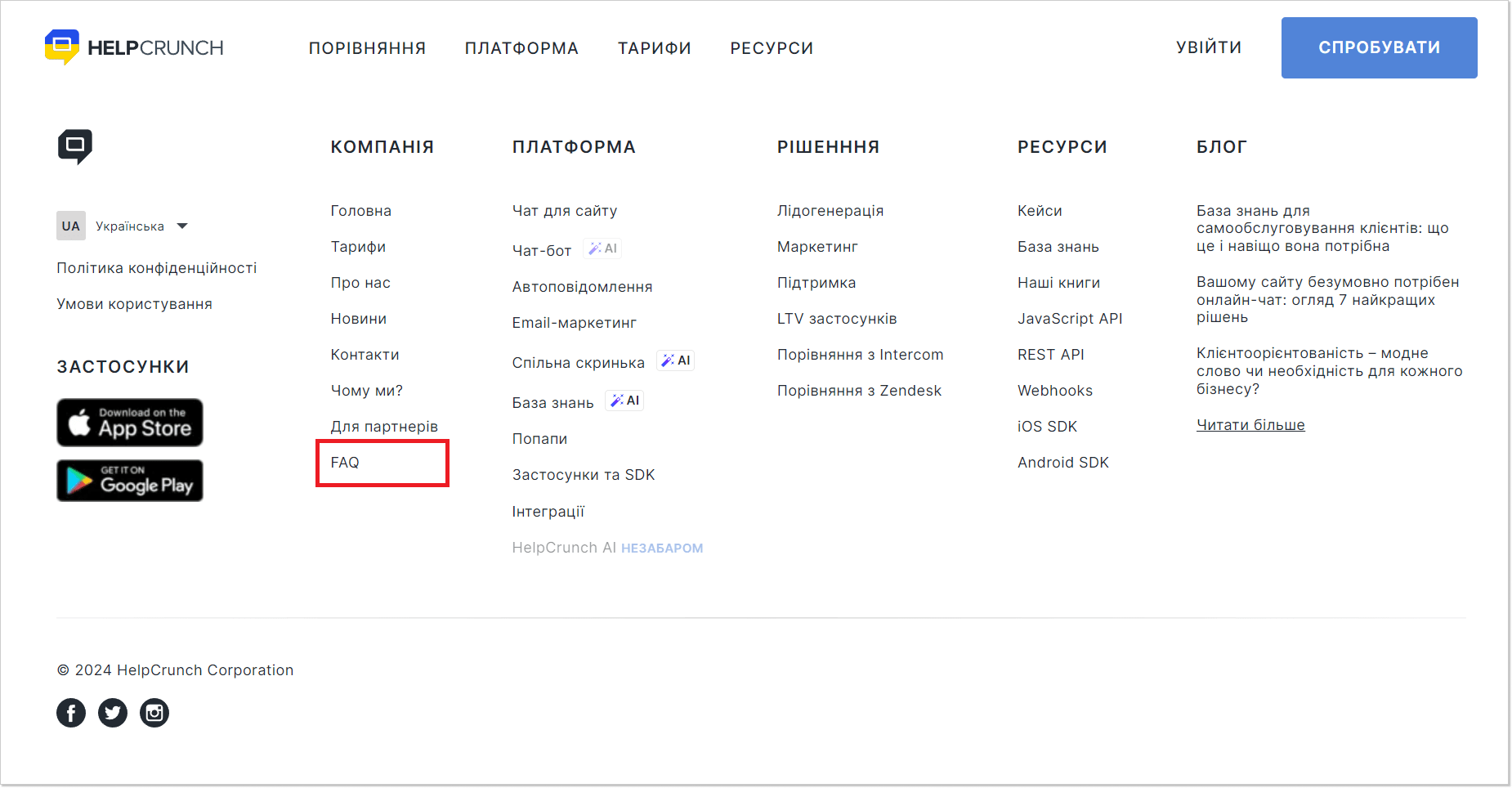Viewport: 1512px width, 788px height.
Task: Click the App Store download badge
Action: [x=130, y=423]
